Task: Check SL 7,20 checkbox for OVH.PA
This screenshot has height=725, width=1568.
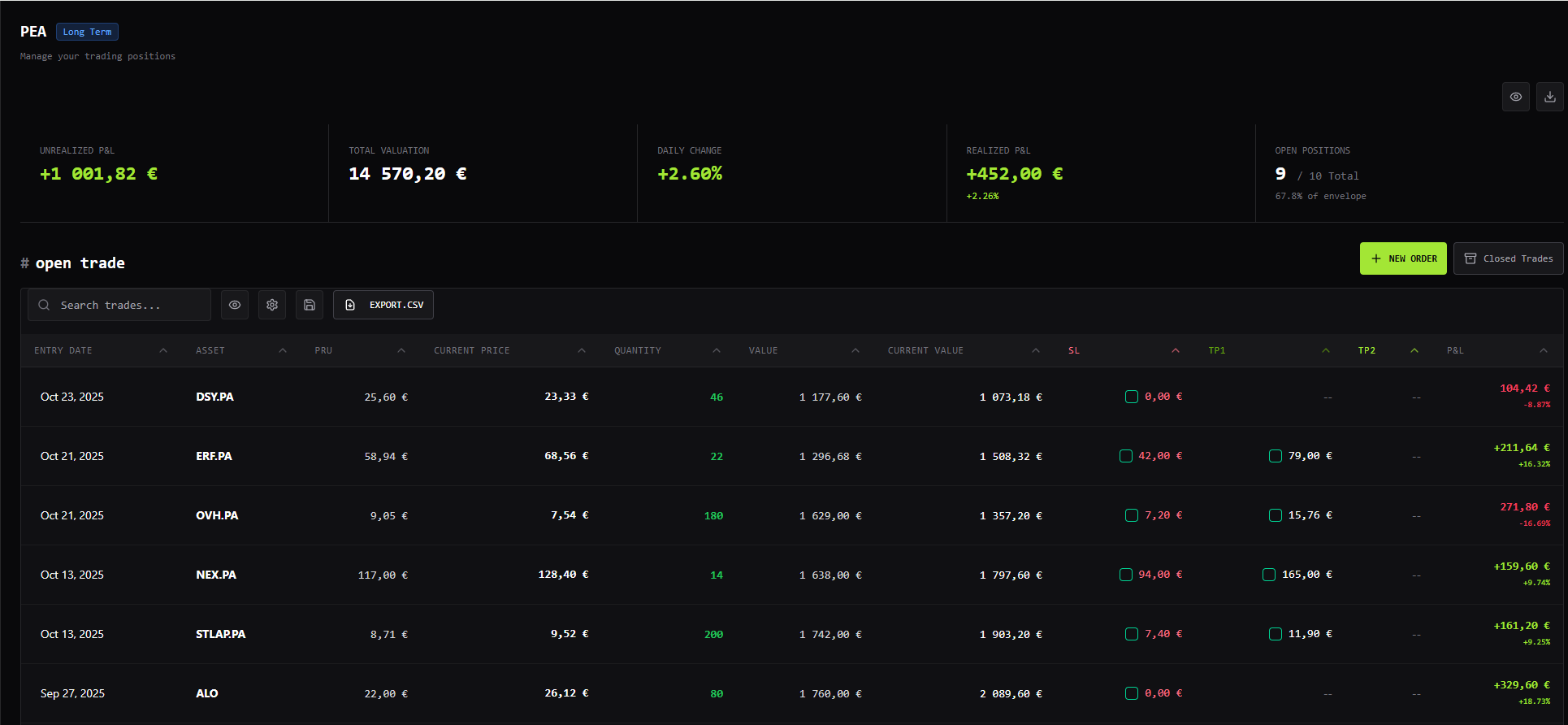Action: (x=1132, y=515)
